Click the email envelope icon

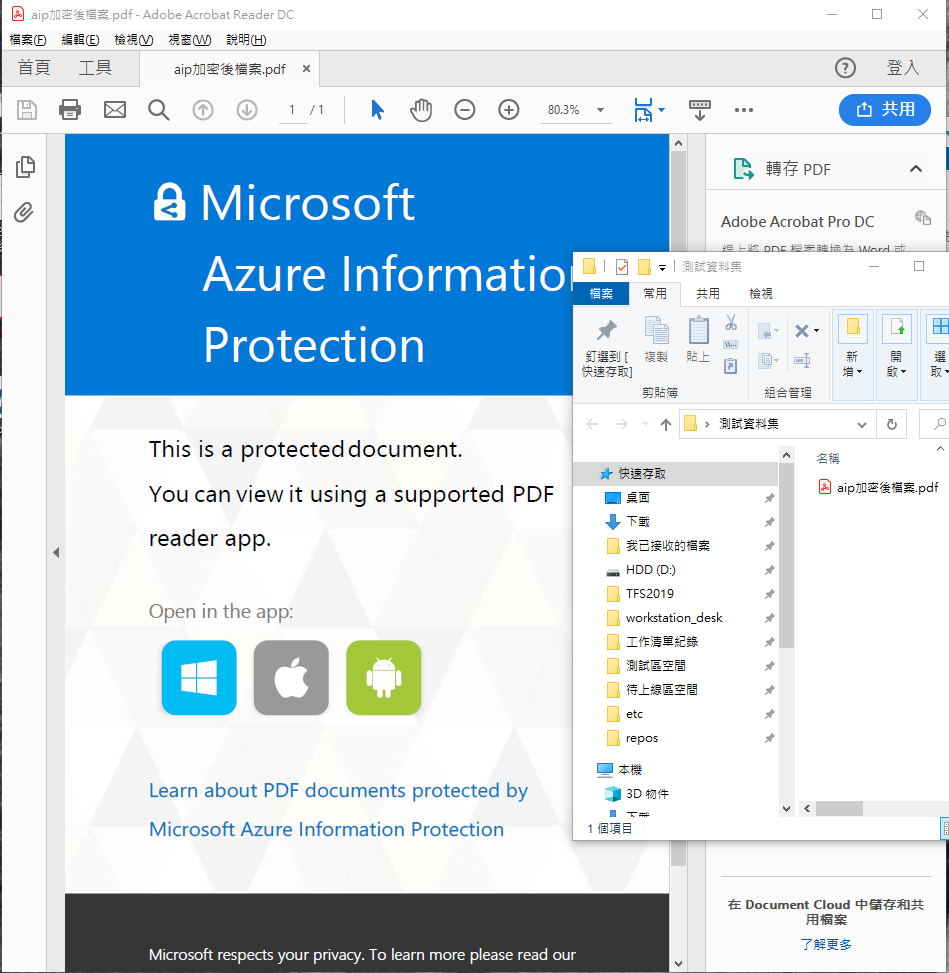click(x=115, y=110)
